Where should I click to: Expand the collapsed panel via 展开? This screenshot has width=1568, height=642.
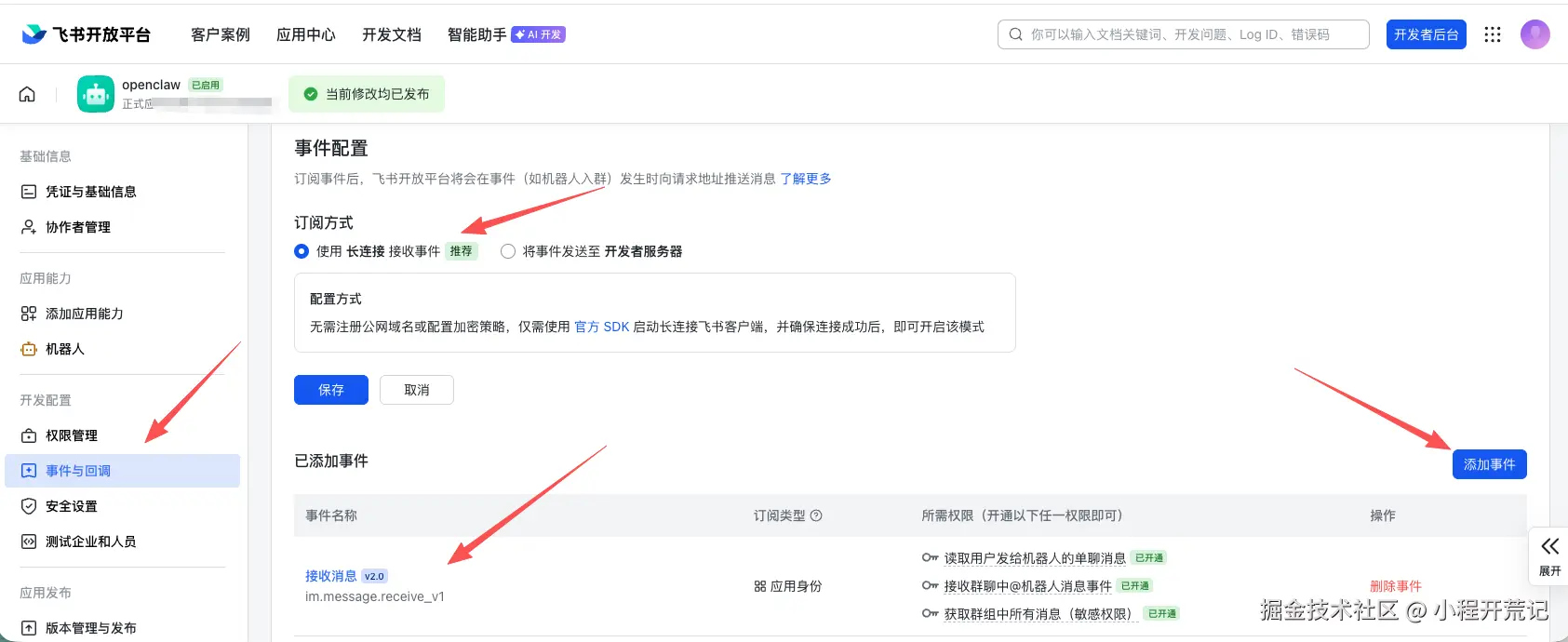tap(1549, 556)
